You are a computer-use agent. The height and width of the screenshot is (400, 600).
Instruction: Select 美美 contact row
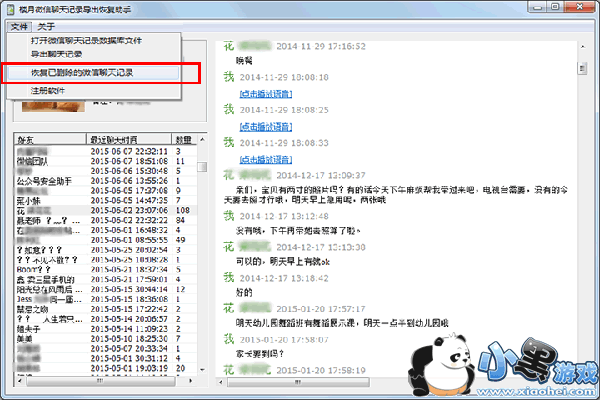(x=106, y=339)
